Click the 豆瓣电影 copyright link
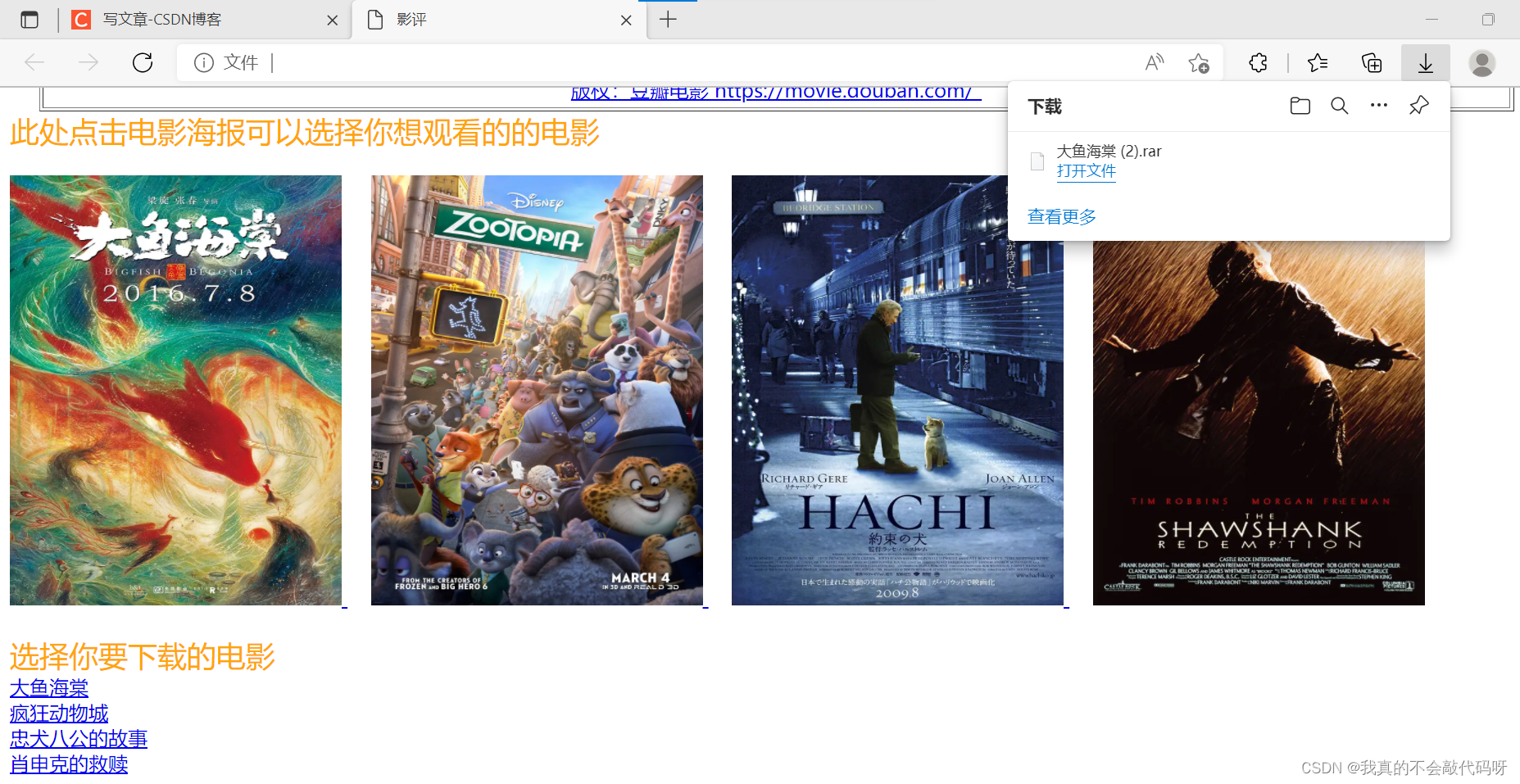Viewport: 1520px width, 784px height. click(775, 93)
